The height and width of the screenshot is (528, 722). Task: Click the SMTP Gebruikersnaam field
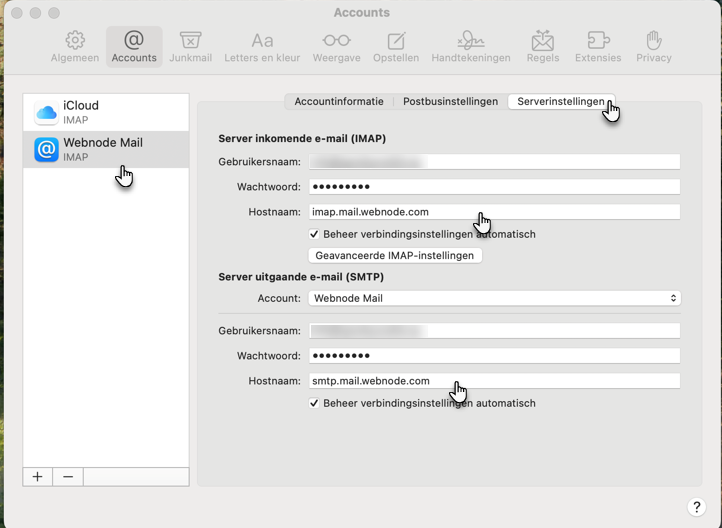coord(495,331)
